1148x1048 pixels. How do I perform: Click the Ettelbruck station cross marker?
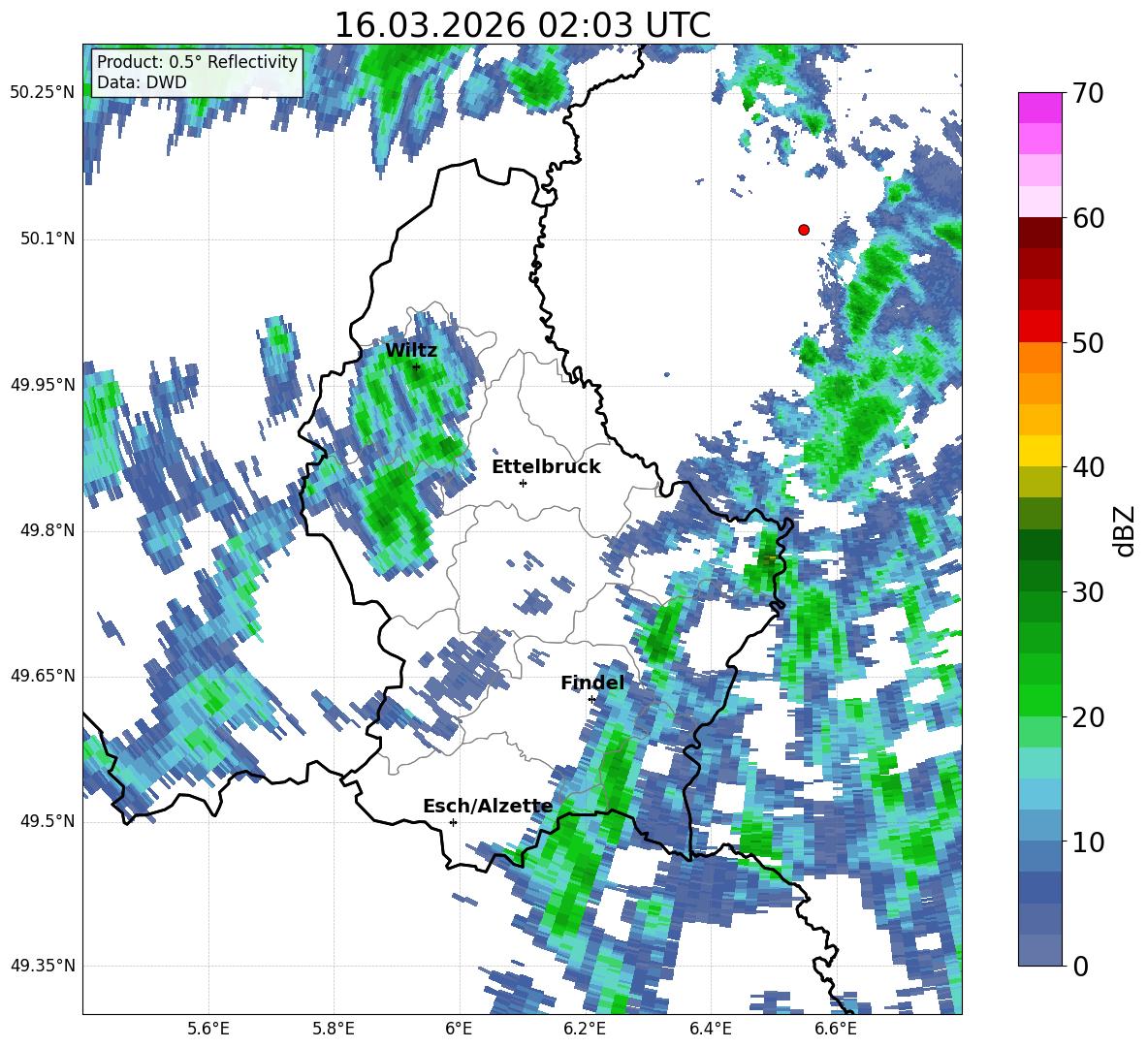523,483
